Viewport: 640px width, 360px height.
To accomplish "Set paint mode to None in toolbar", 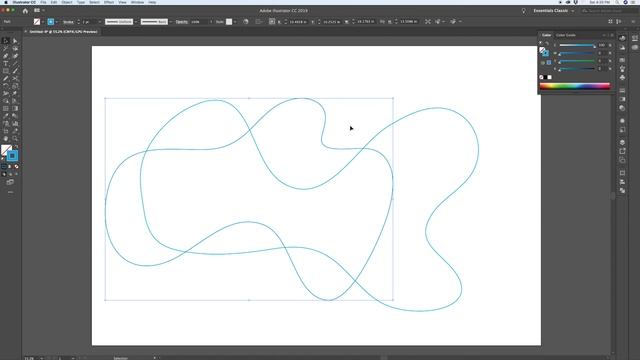I will [x=16, y=167].
